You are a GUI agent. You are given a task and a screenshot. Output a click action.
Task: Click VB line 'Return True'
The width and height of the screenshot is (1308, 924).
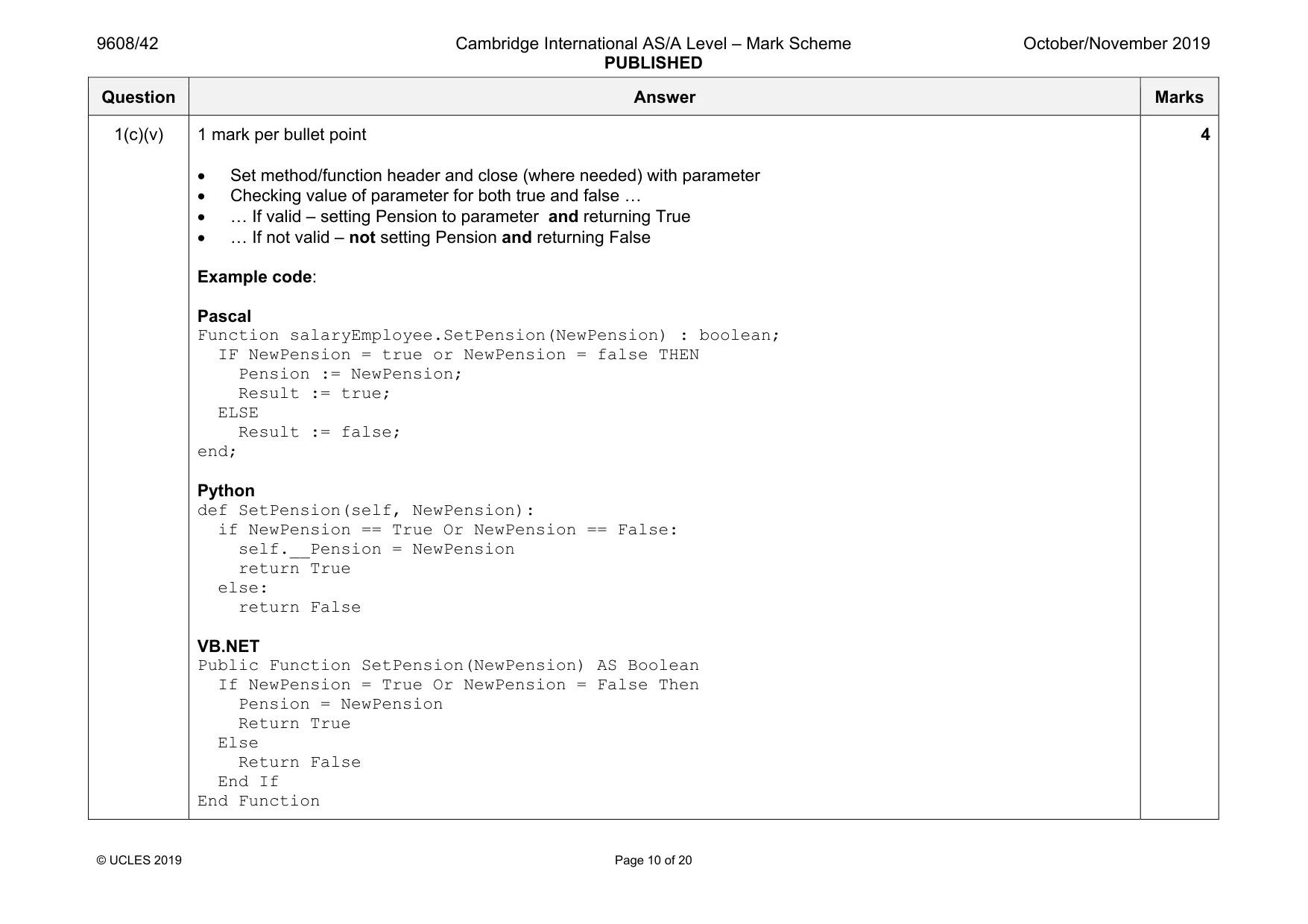point(294,724)
